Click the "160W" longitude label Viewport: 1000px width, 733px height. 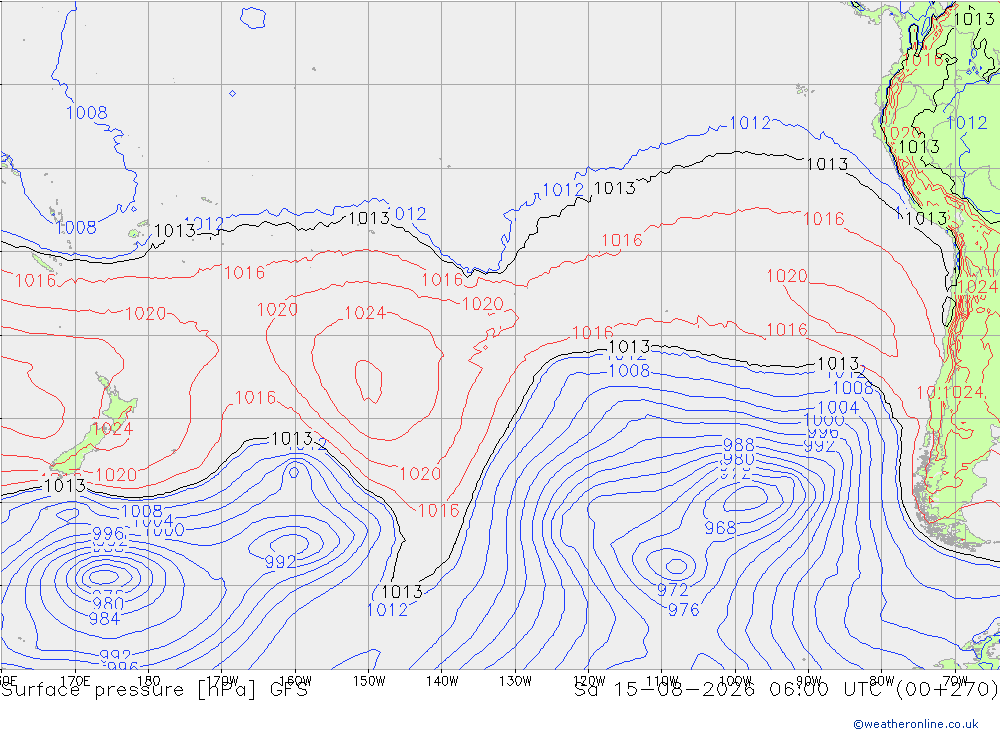click(295, 681)
